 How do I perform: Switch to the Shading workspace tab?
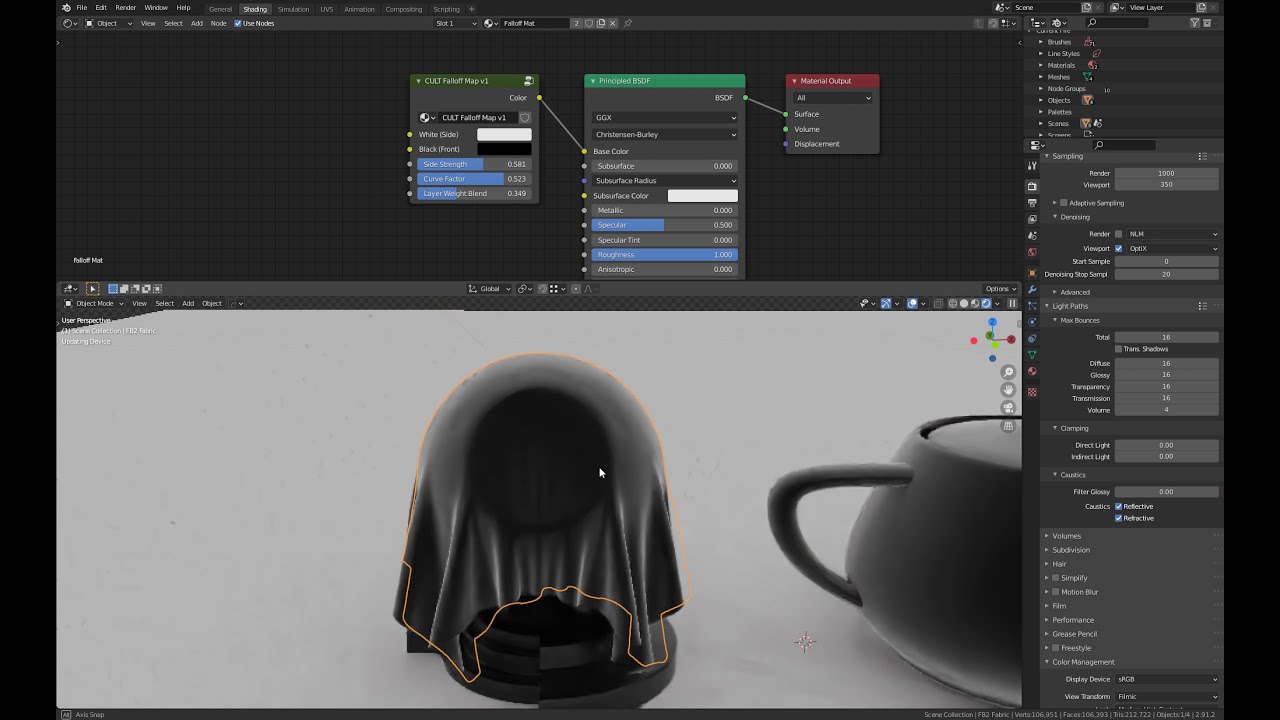(255, 8)
